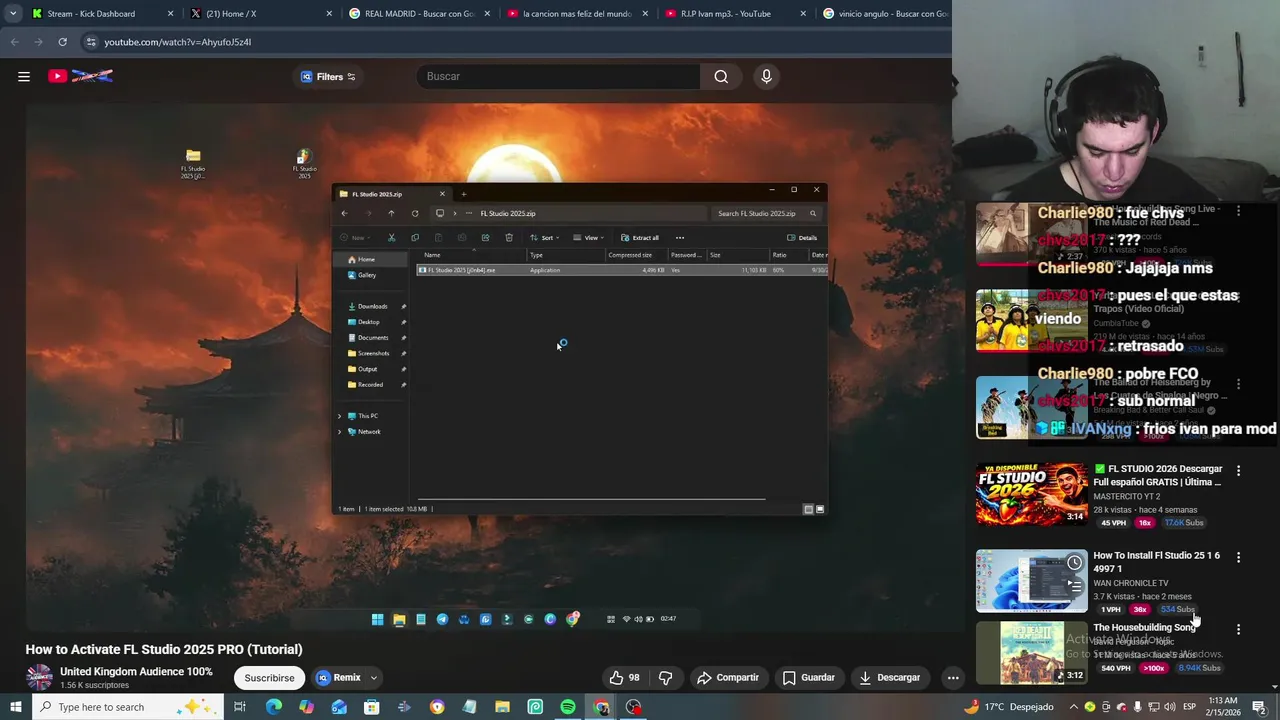Open the View dropdown in the video's explorer
The width and height of the screenshot is (1280, 720).
(x=588, y=238)
